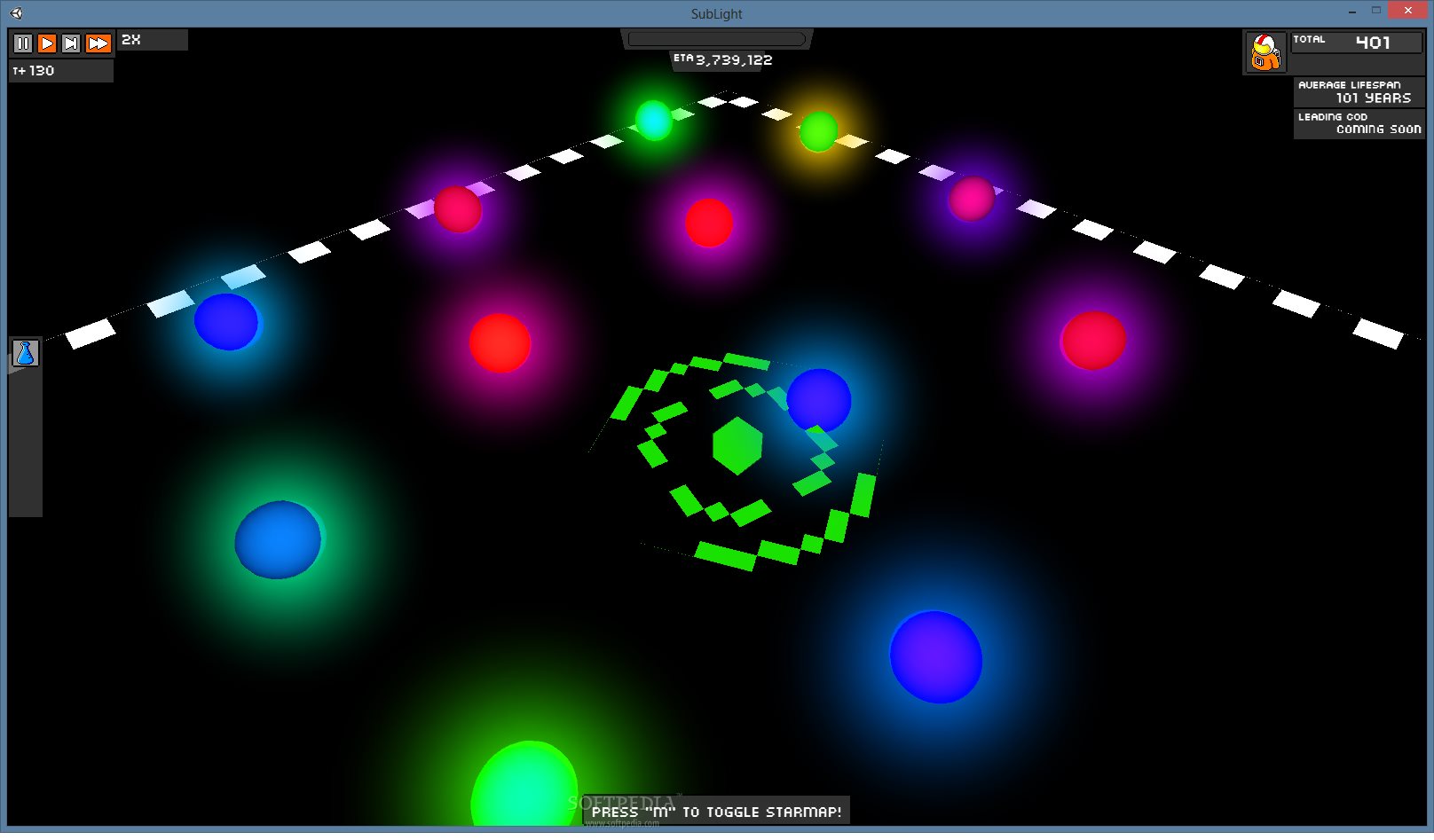This screenshot has width=1434, height=840.
Task: Select the cyan star with green glow
Action: [654, 121]
